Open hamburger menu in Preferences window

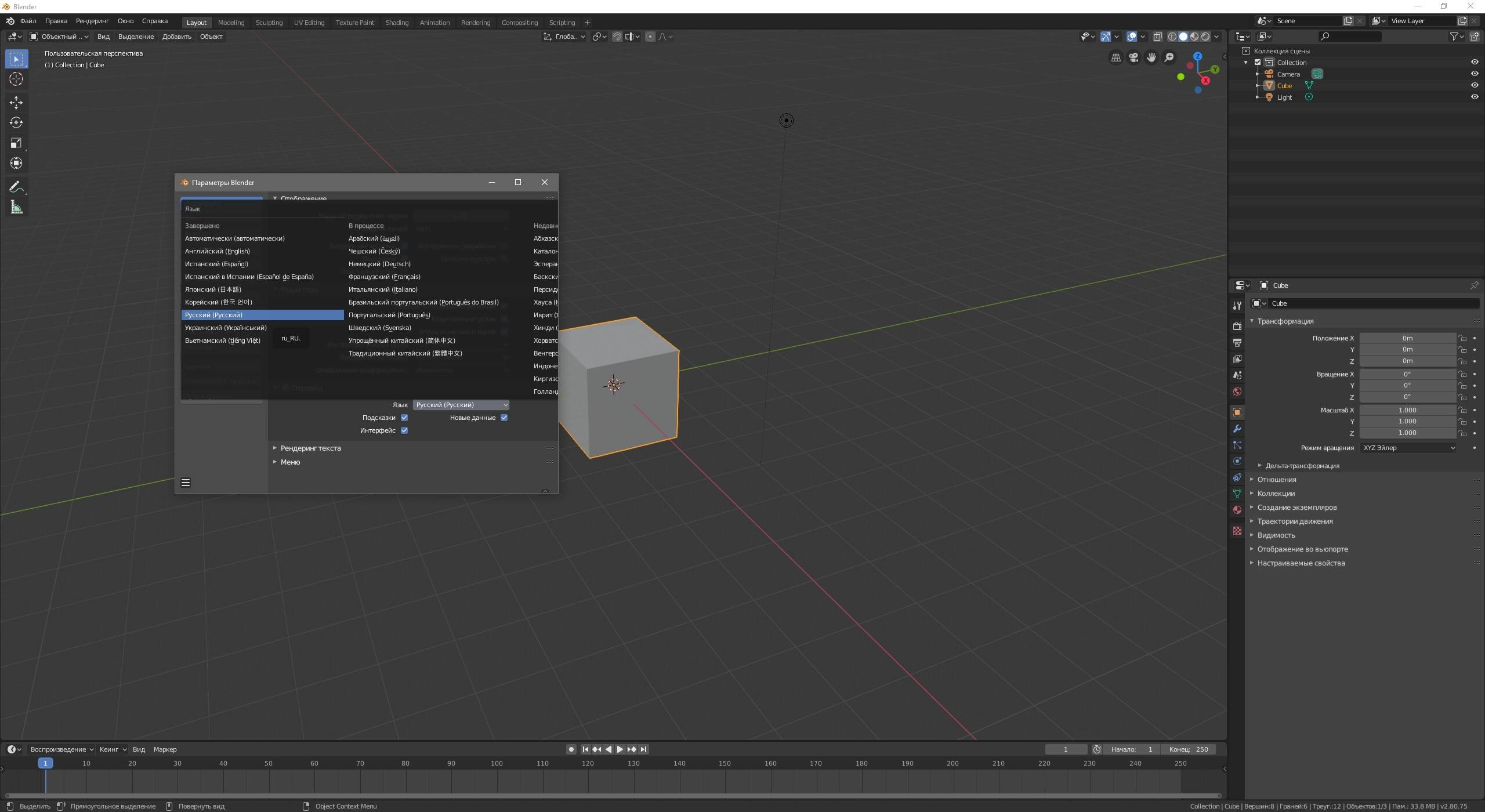pos(186,483)
